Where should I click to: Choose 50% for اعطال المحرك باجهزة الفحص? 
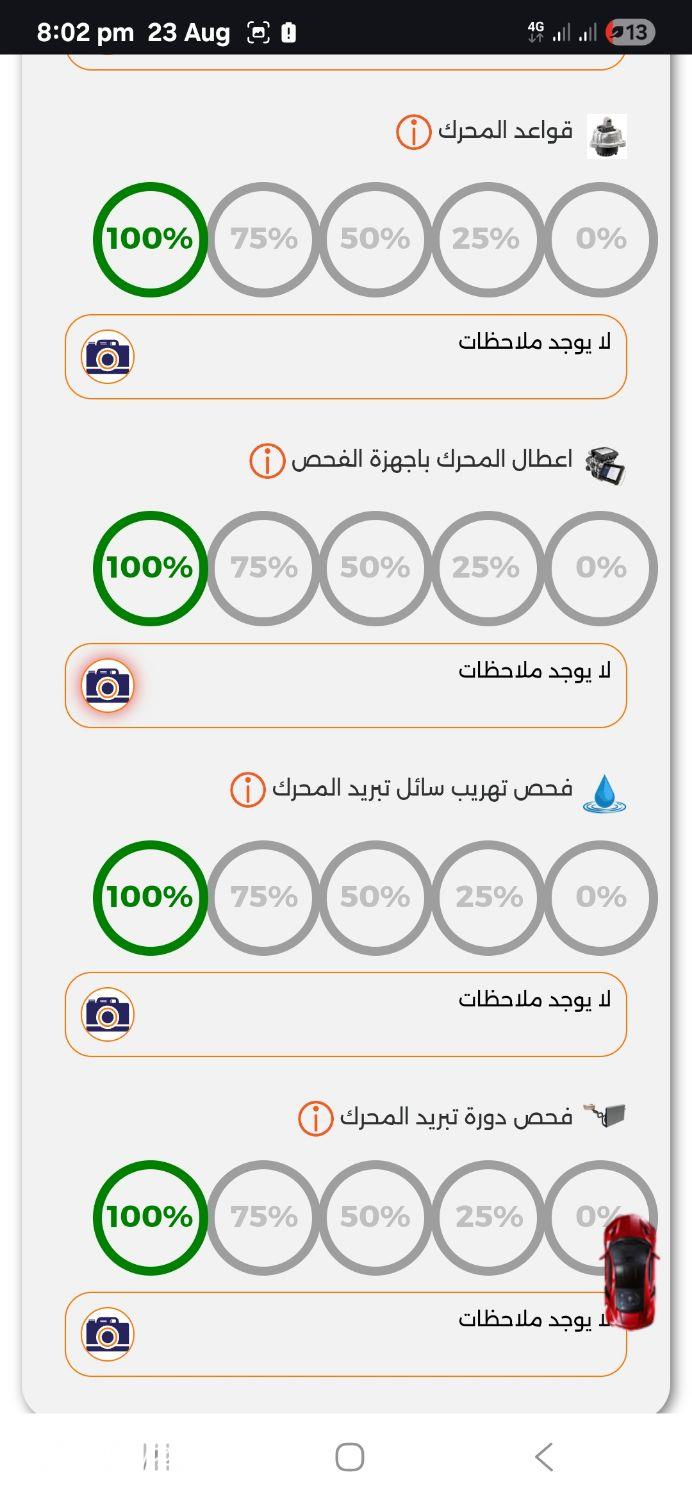point(375,568)
